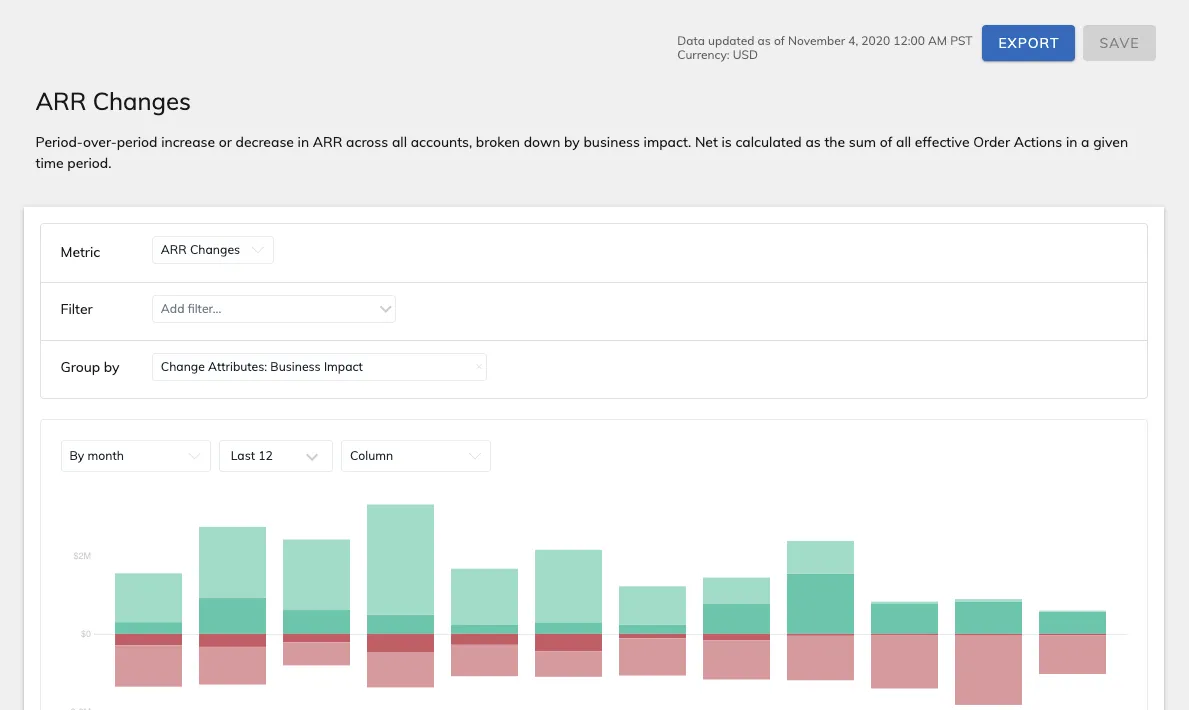This screenshot has height=710, width=1189.
Task: Click the 'Currency: USD' text
Action: [717, 55]
